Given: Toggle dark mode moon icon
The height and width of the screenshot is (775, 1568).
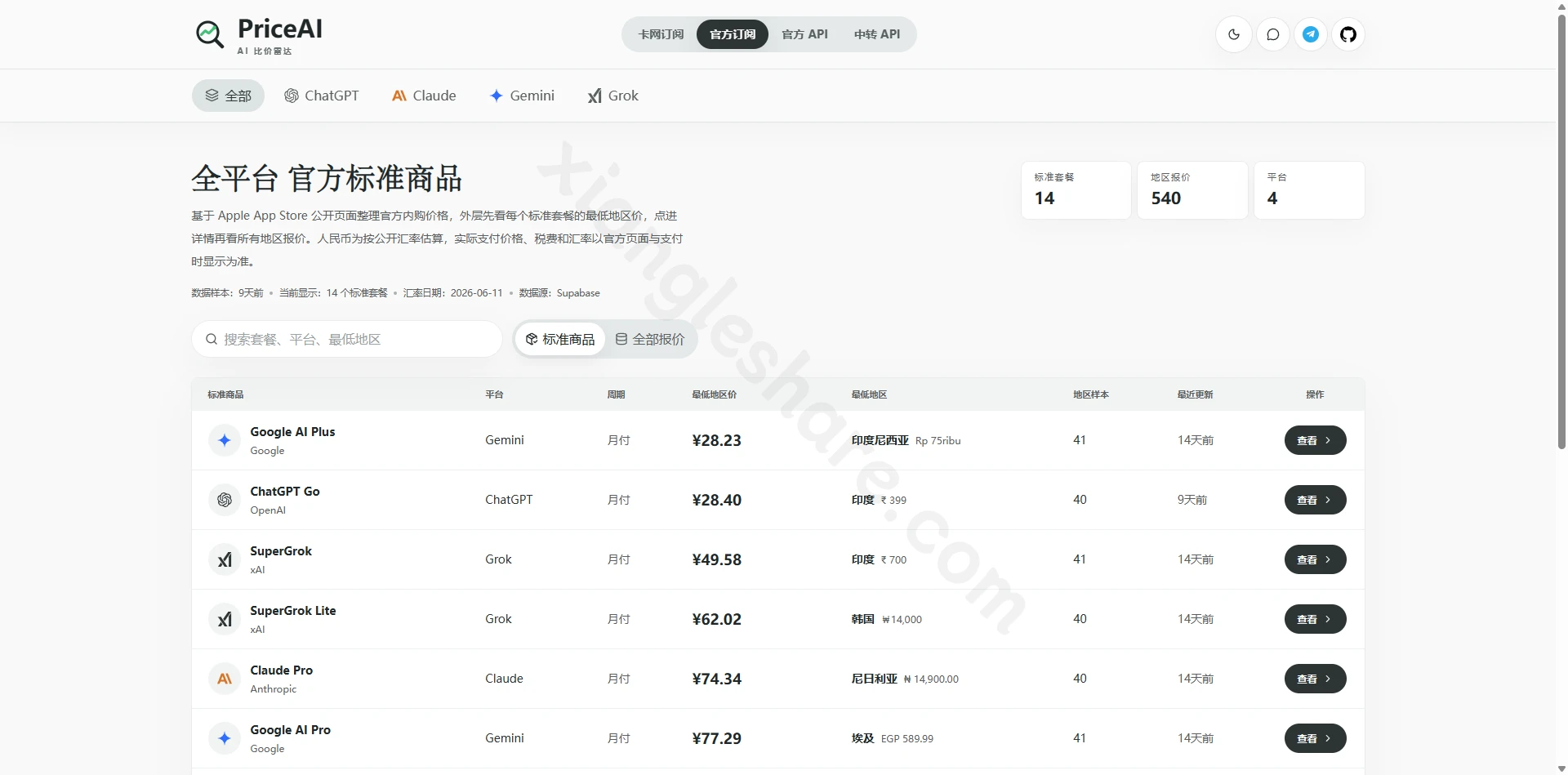Looking at the screenshot, I should pos(1234,34).
